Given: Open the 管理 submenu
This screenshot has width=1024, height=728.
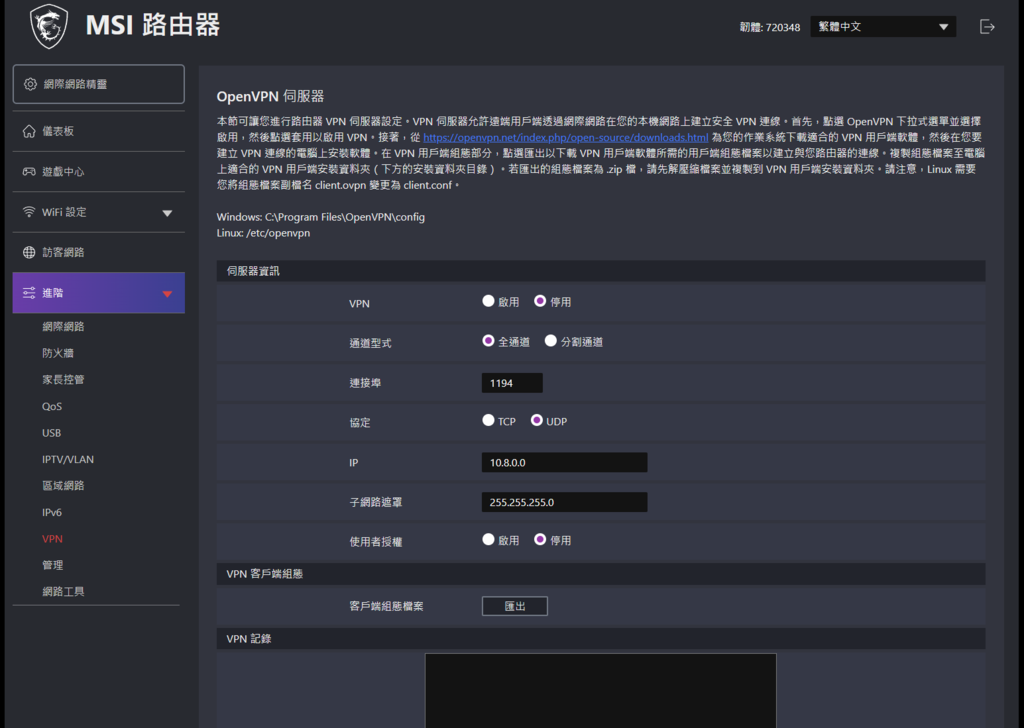Looking at the screenshot, I should pyautogui.click(x=53, y=565).
